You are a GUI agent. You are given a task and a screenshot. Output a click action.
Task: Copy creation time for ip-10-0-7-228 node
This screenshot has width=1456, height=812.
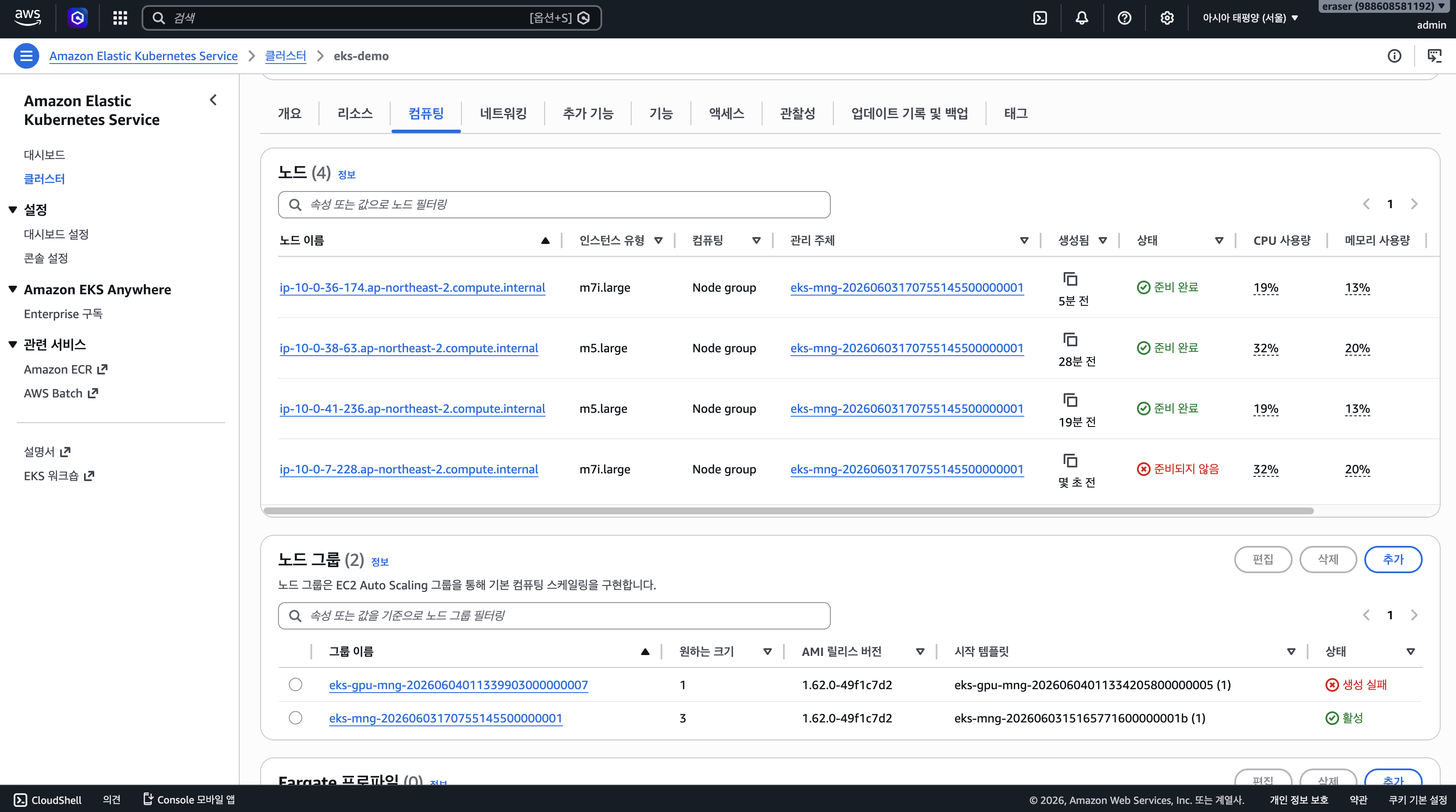tap(1070, 460)
